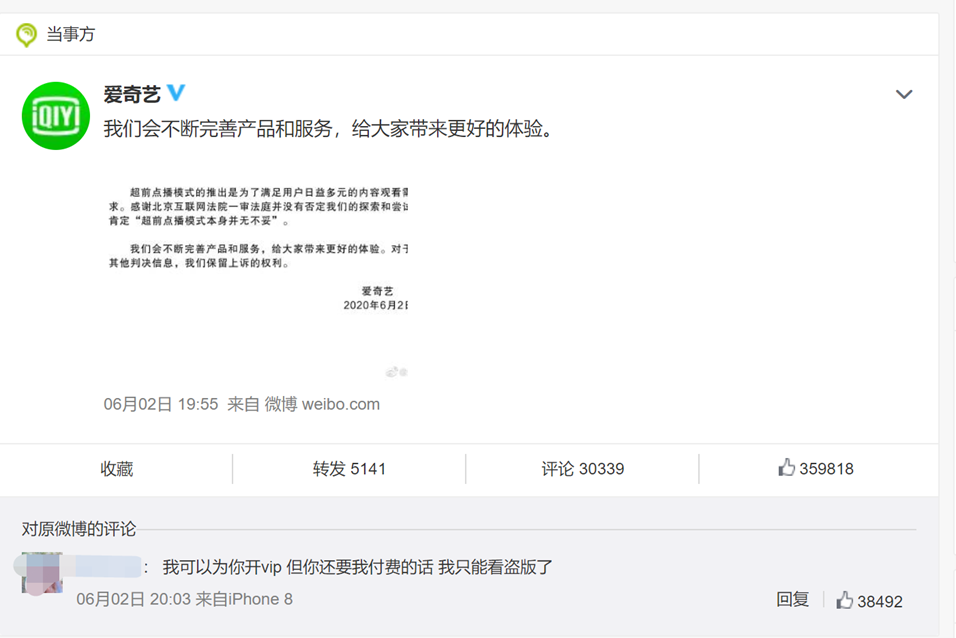The height and width of the screenshot is (638, 956).
Task: Open the 爱奇艺 username profile link
Action: coord(132,94)
